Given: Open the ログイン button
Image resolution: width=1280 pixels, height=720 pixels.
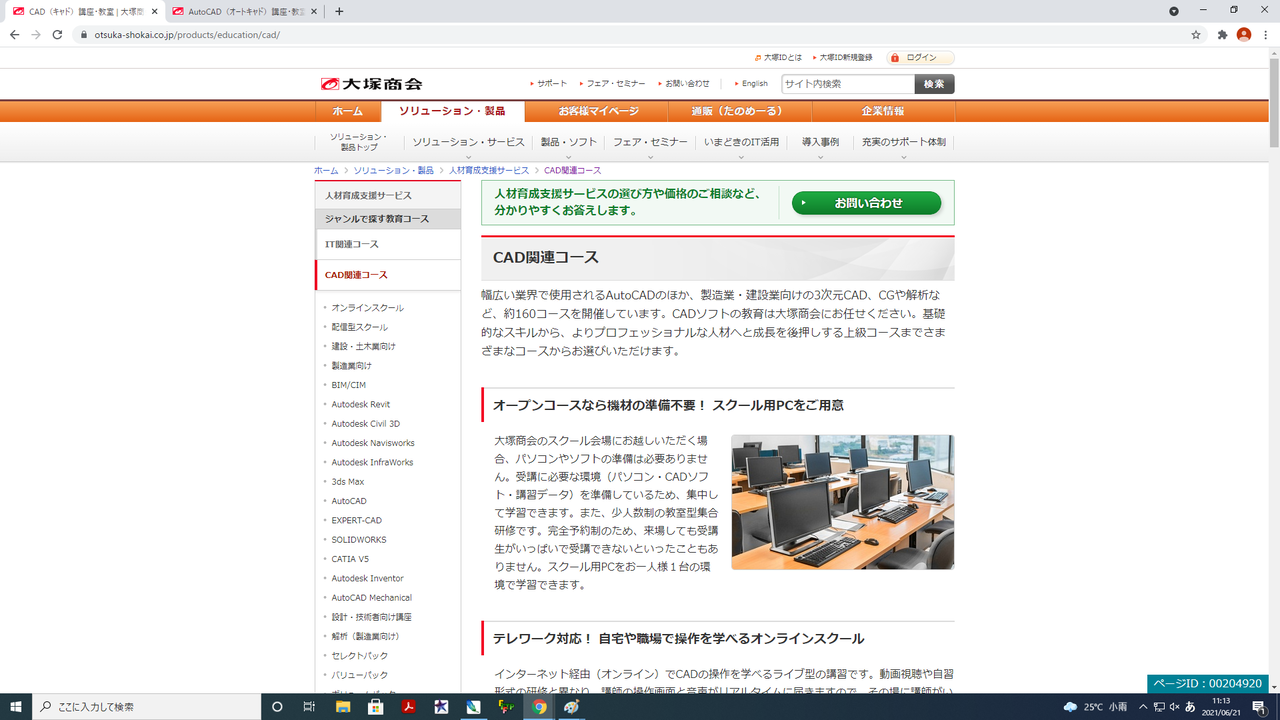Looking at the screenshot, I should [x=920, y=58].
